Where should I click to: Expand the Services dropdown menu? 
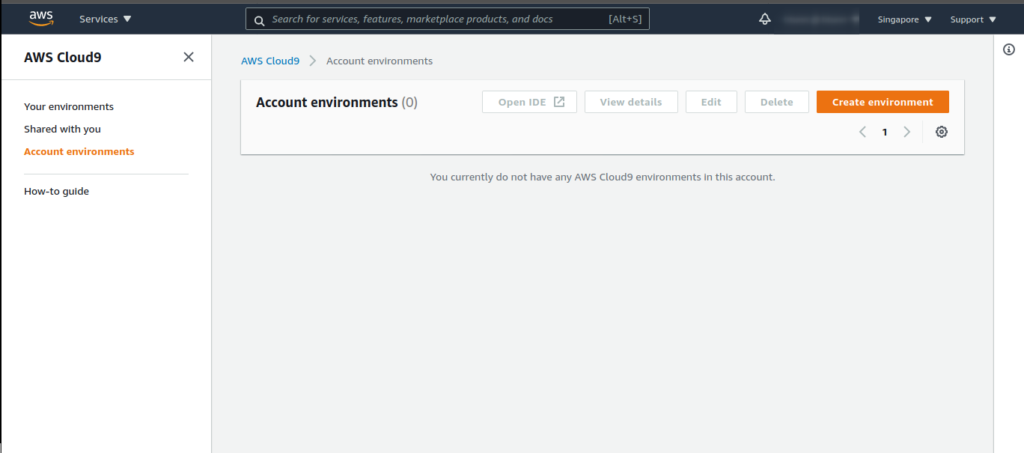(x=105, y=19)
